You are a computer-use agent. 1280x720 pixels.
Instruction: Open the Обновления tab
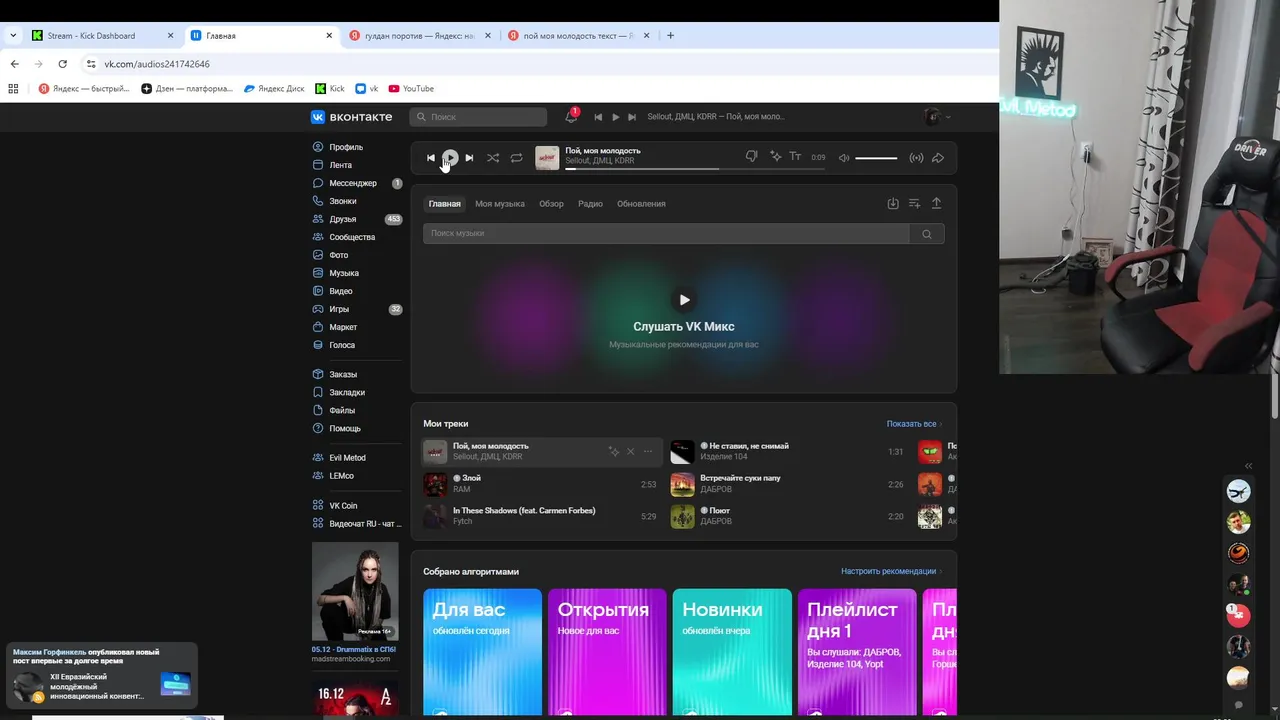[x=641, y=204]
